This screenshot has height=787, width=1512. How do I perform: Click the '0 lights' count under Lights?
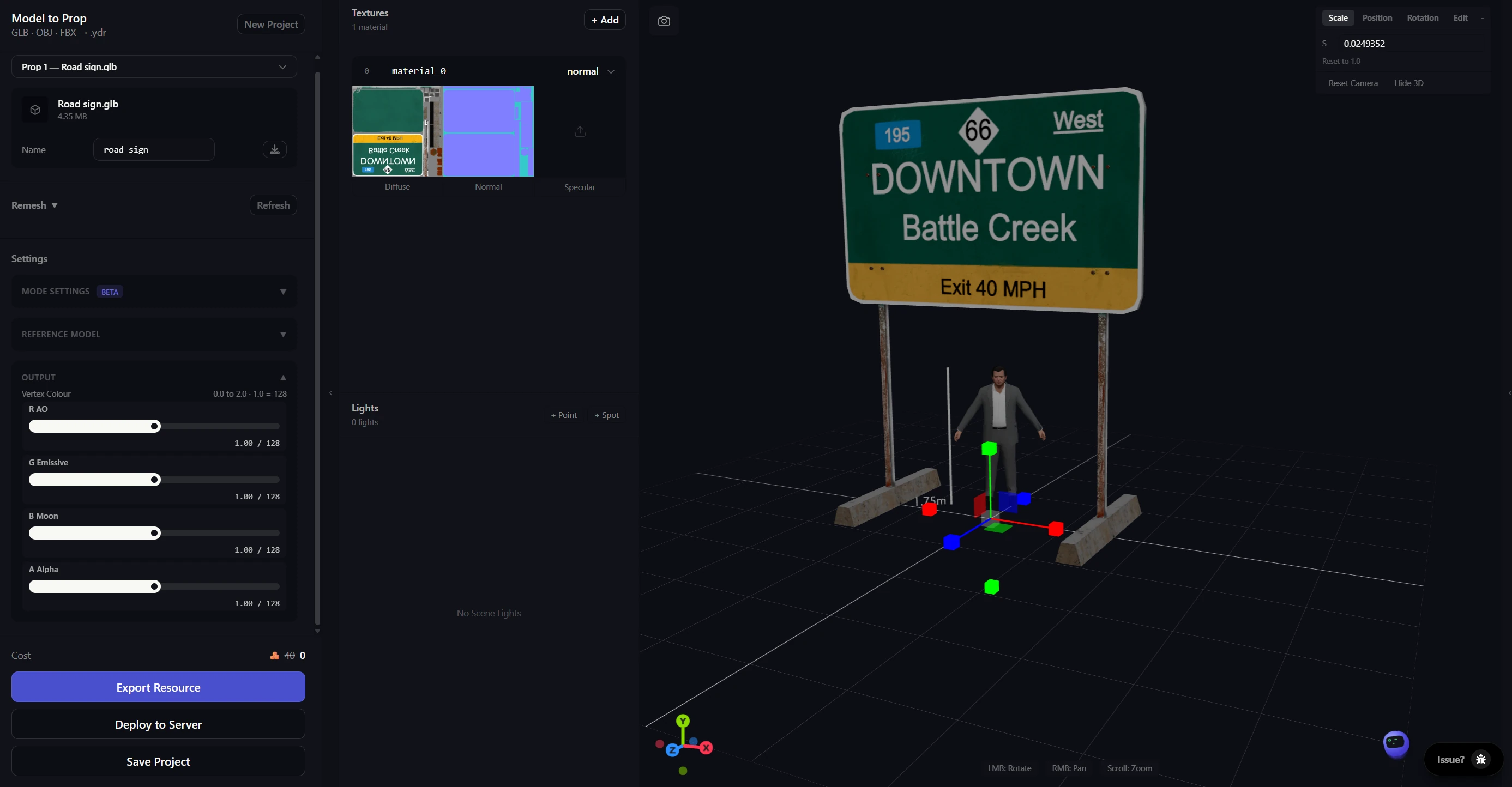(x=364, y=422)
